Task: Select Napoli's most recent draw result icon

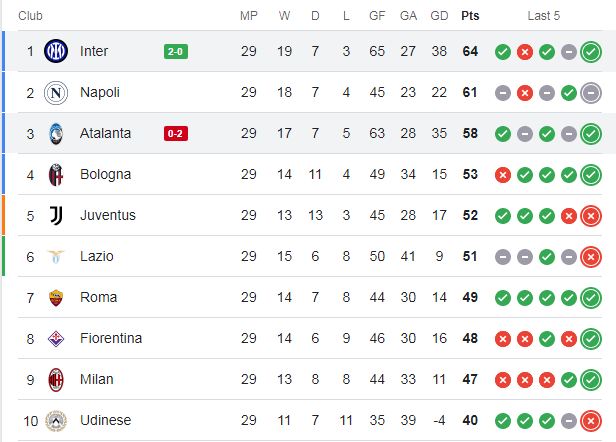Action: (x=591, y=93)
